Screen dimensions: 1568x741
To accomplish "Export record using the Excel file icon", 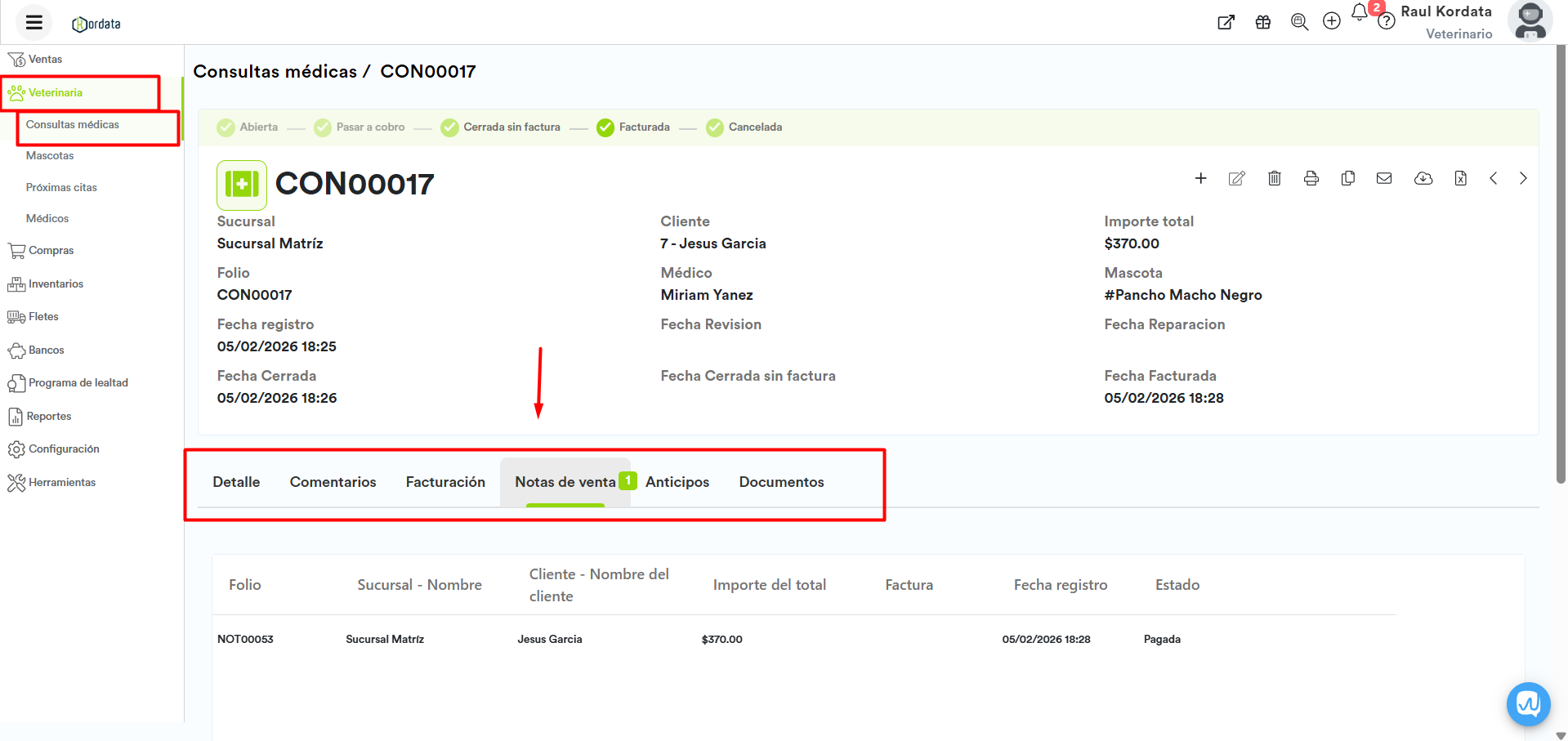I will tap(1460, 179).
